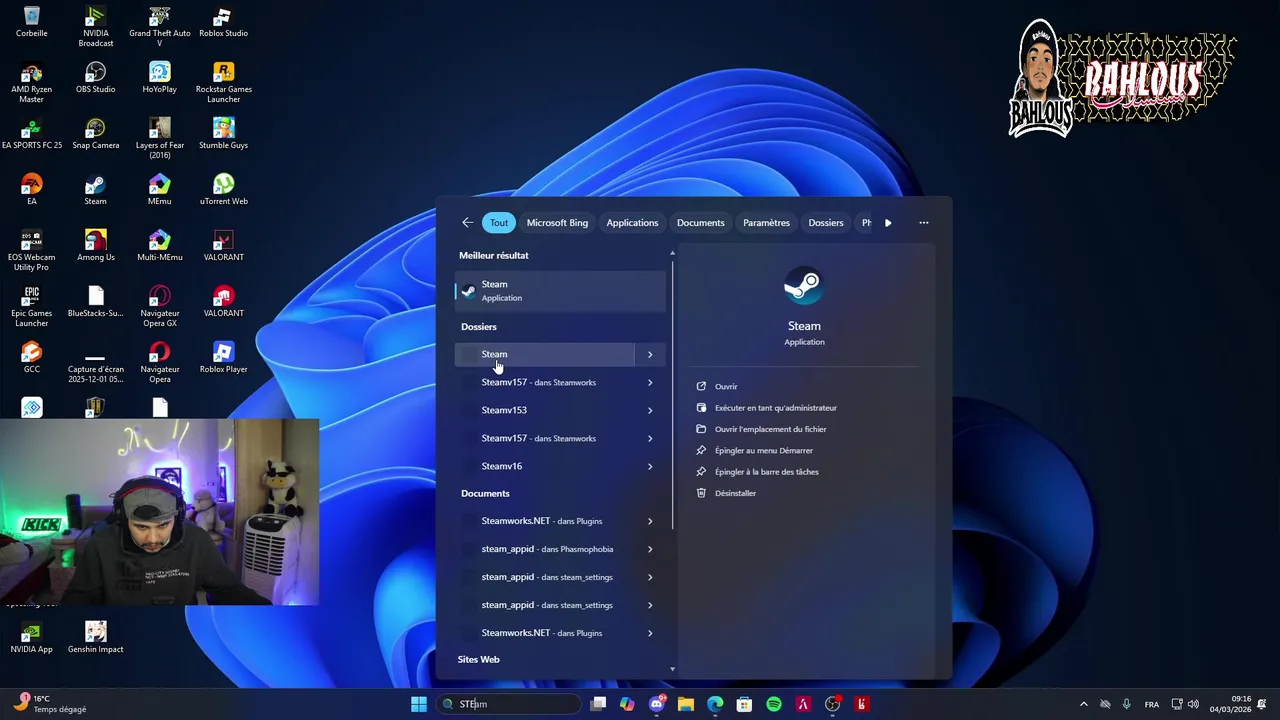This screenshot has width=1280, height=720.
Task: Go back with the search panel arrow
Action: click(x=467, y=223)
